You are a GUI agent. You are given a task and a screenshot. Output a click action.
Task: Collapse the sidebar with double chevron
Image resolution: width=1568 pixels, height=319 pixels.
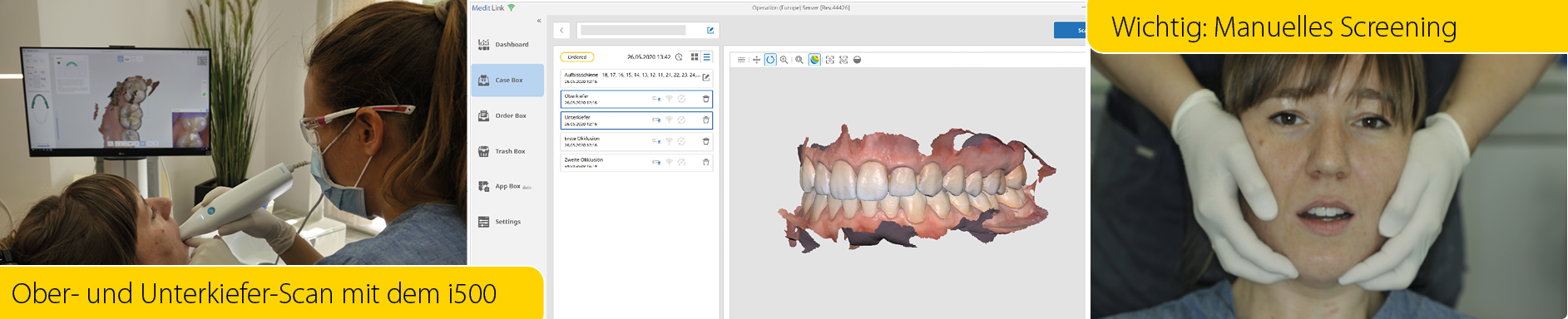(x=539, y=21)
